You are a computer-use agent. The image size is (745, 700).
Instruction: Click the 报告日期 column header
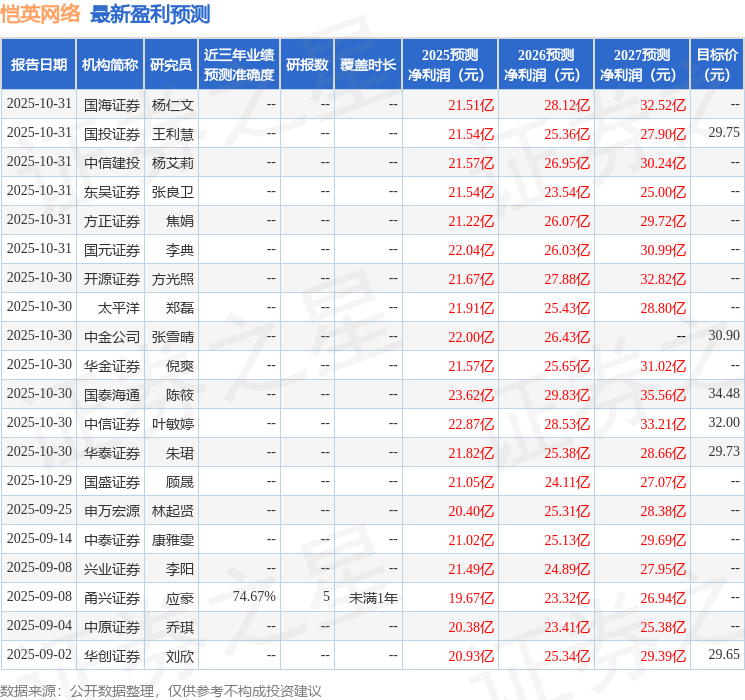(38, 65)
